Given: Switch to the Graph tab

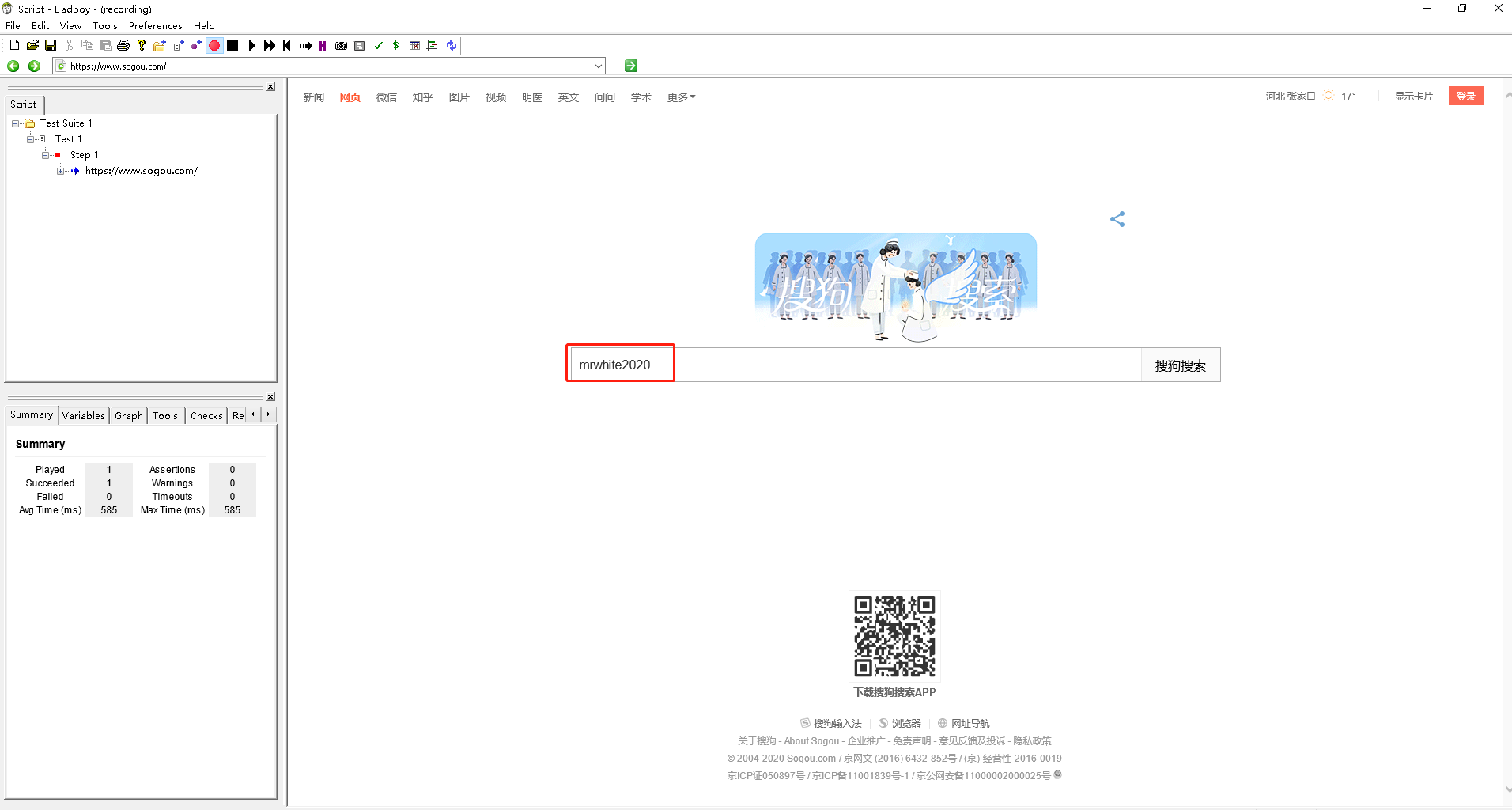Looking at the screenshot, I should (128, 415).
